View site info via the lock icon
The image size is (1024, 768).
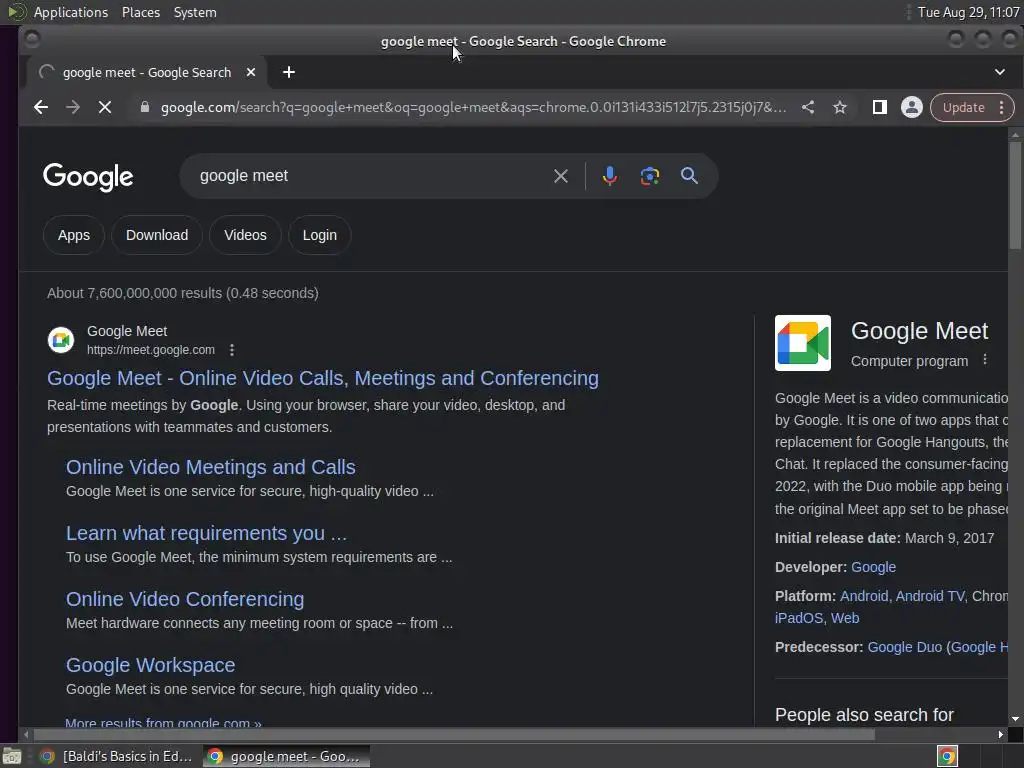[x=145, y=107]
